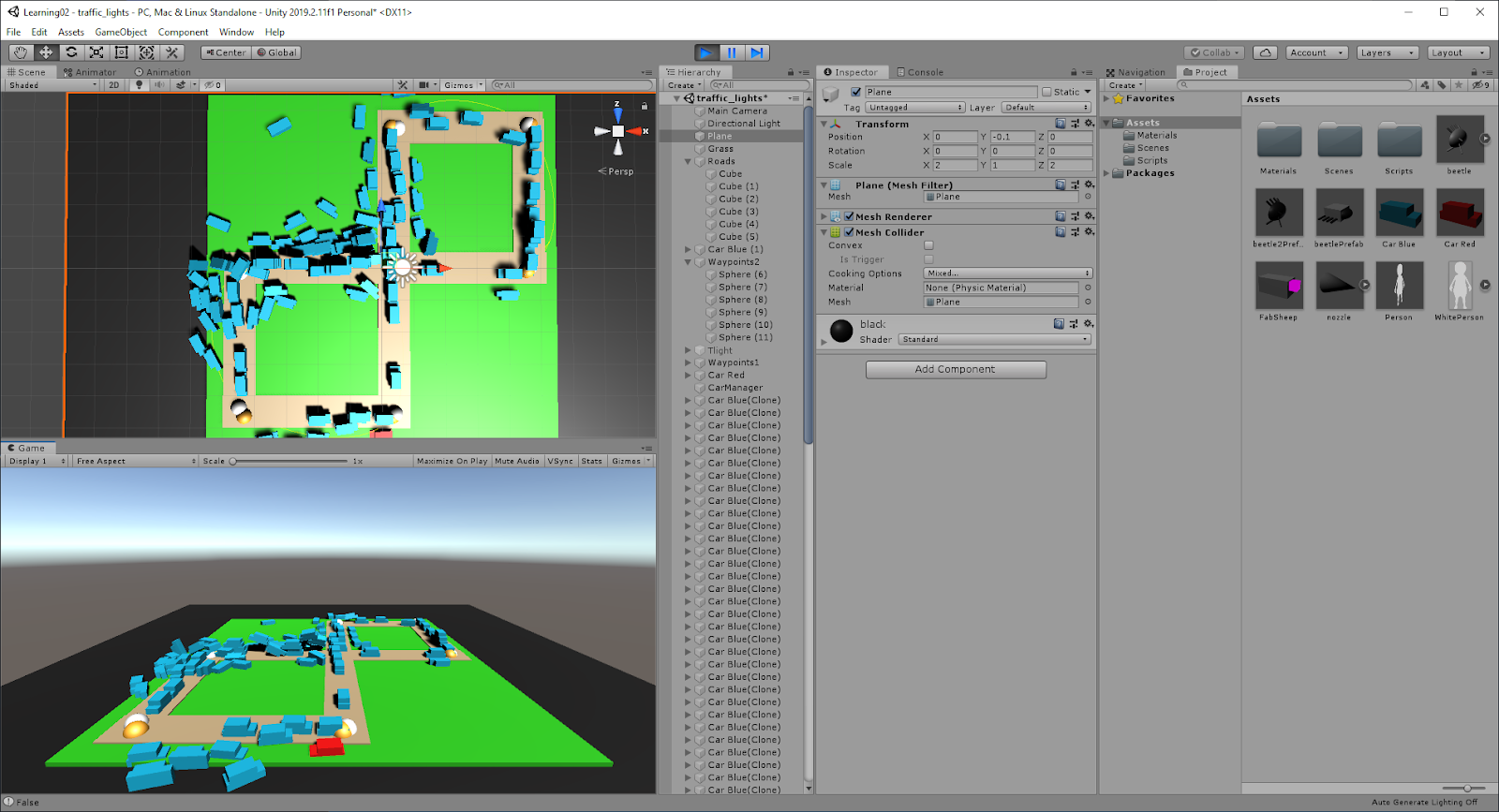Click the Add Component button
Screen dimensions: 1499x812
coord(955,369)
